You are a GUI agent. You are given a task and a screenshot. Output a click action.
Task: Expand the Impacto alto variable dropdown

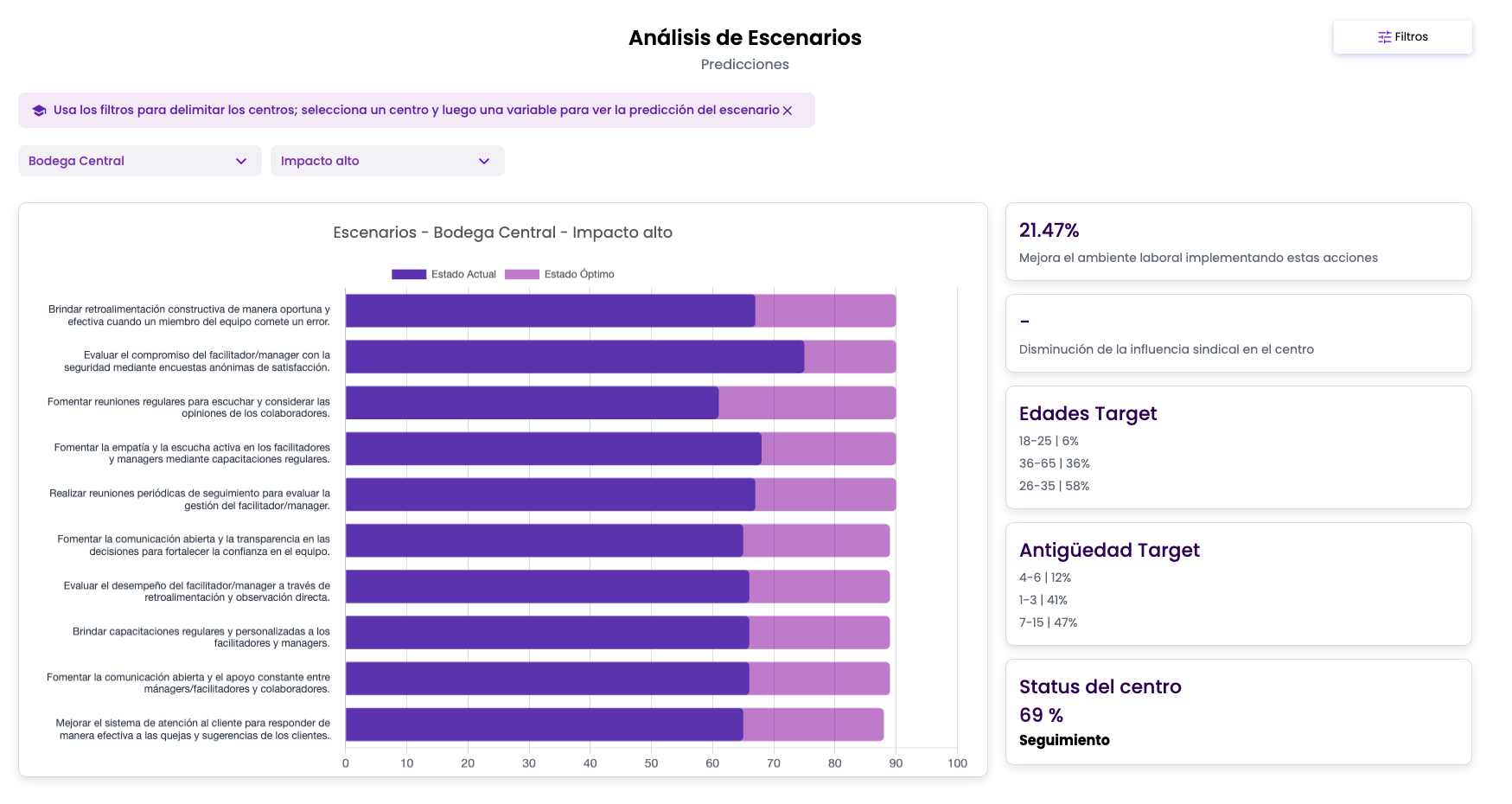pos(387,161)
